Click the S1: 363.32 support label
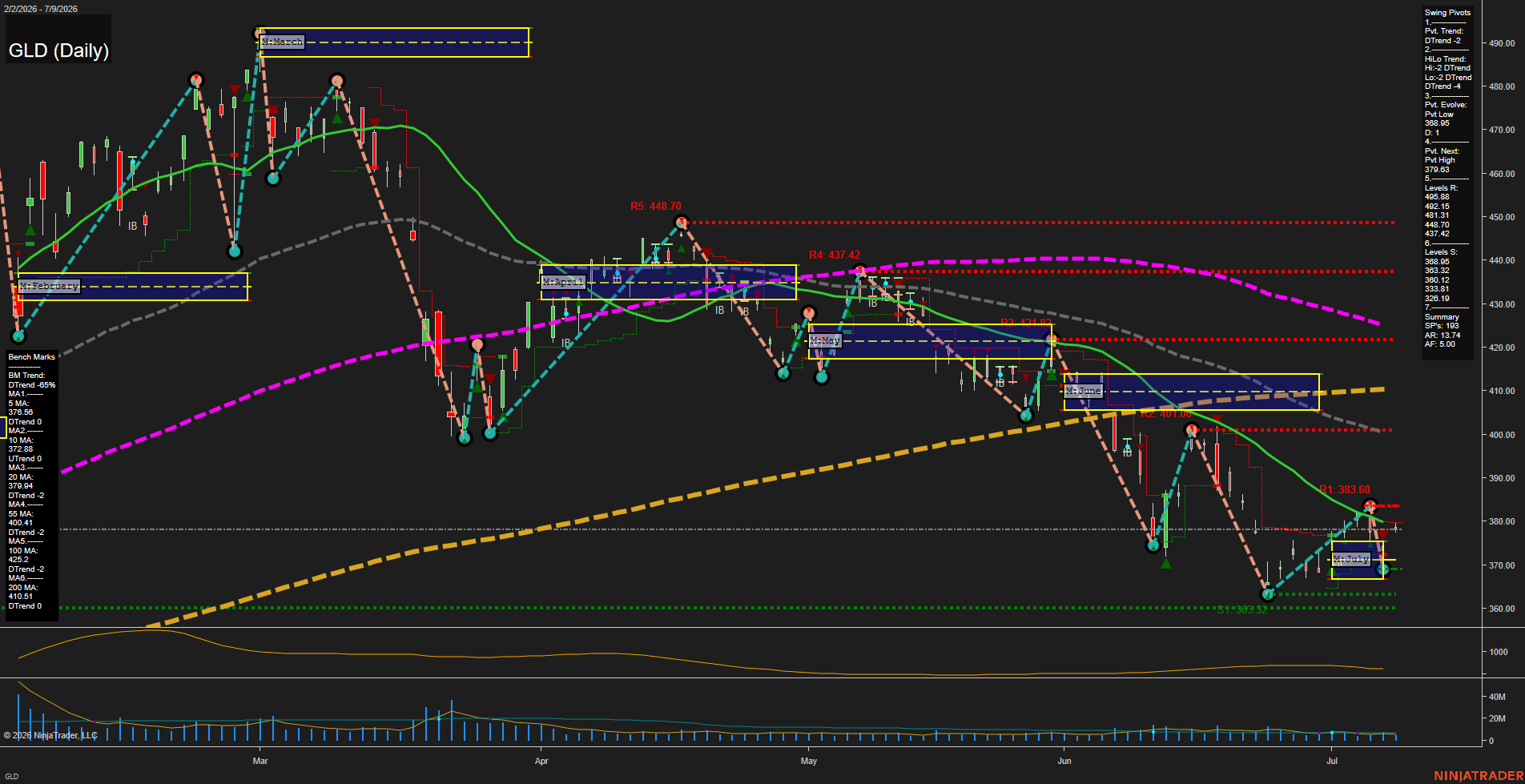The height and width of the screenshot is (784, 1525). coord(1242,610)
